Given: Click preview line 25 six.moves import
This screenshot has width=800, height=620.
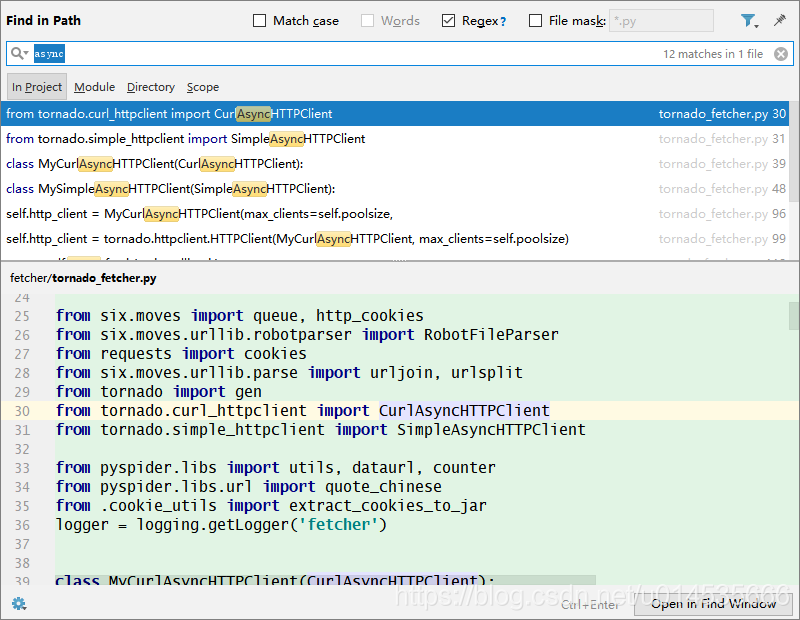Looking at the screenshot, I should click(x=240, y=315).
